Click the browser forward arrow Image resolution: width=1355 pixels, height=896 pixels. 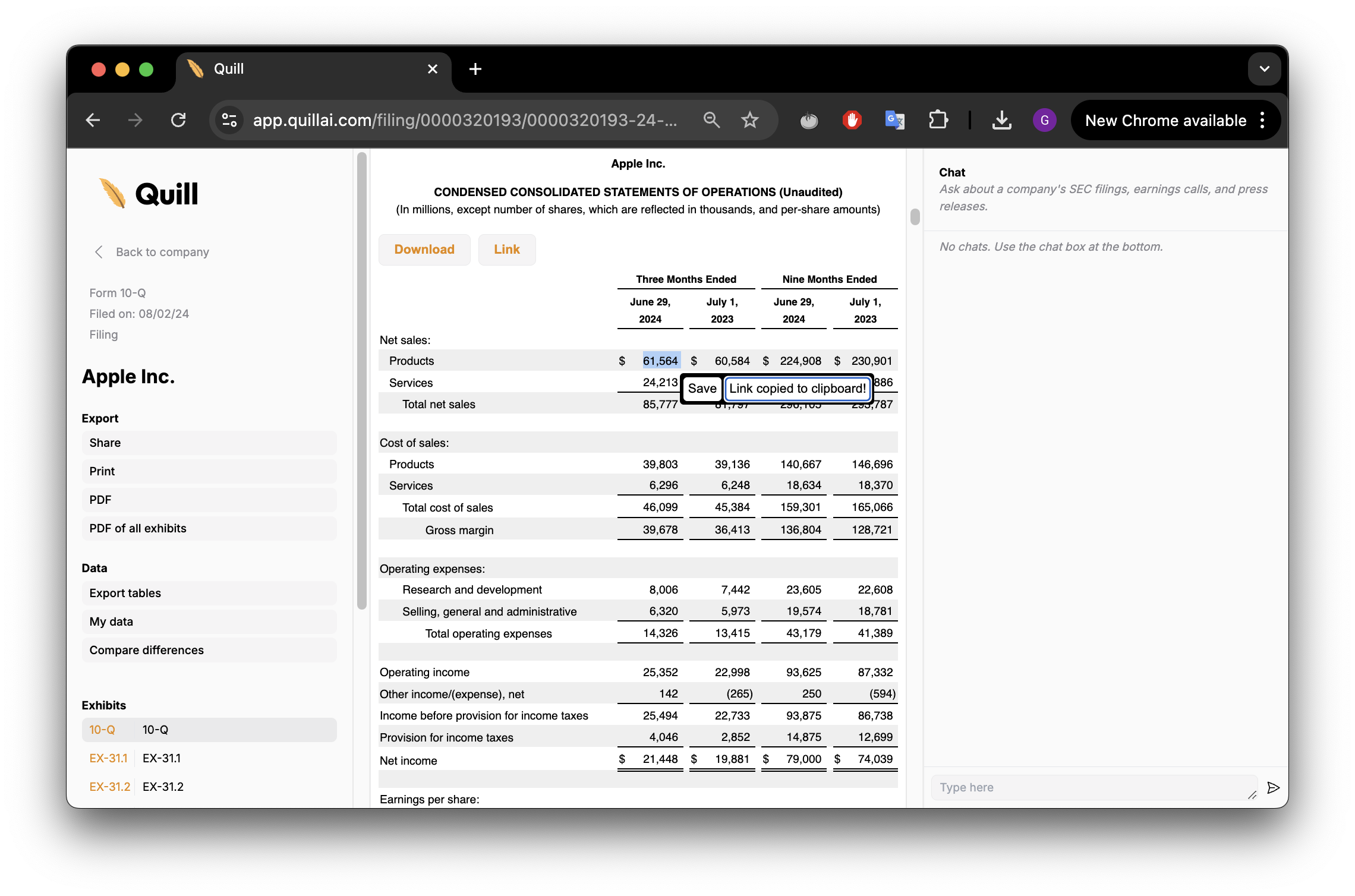(x=135, y=121)
